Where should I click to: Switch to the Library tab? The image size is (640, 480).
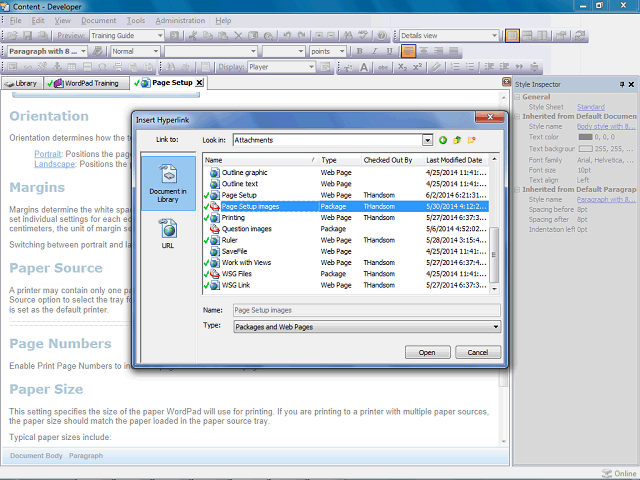(x=22, y=83)
